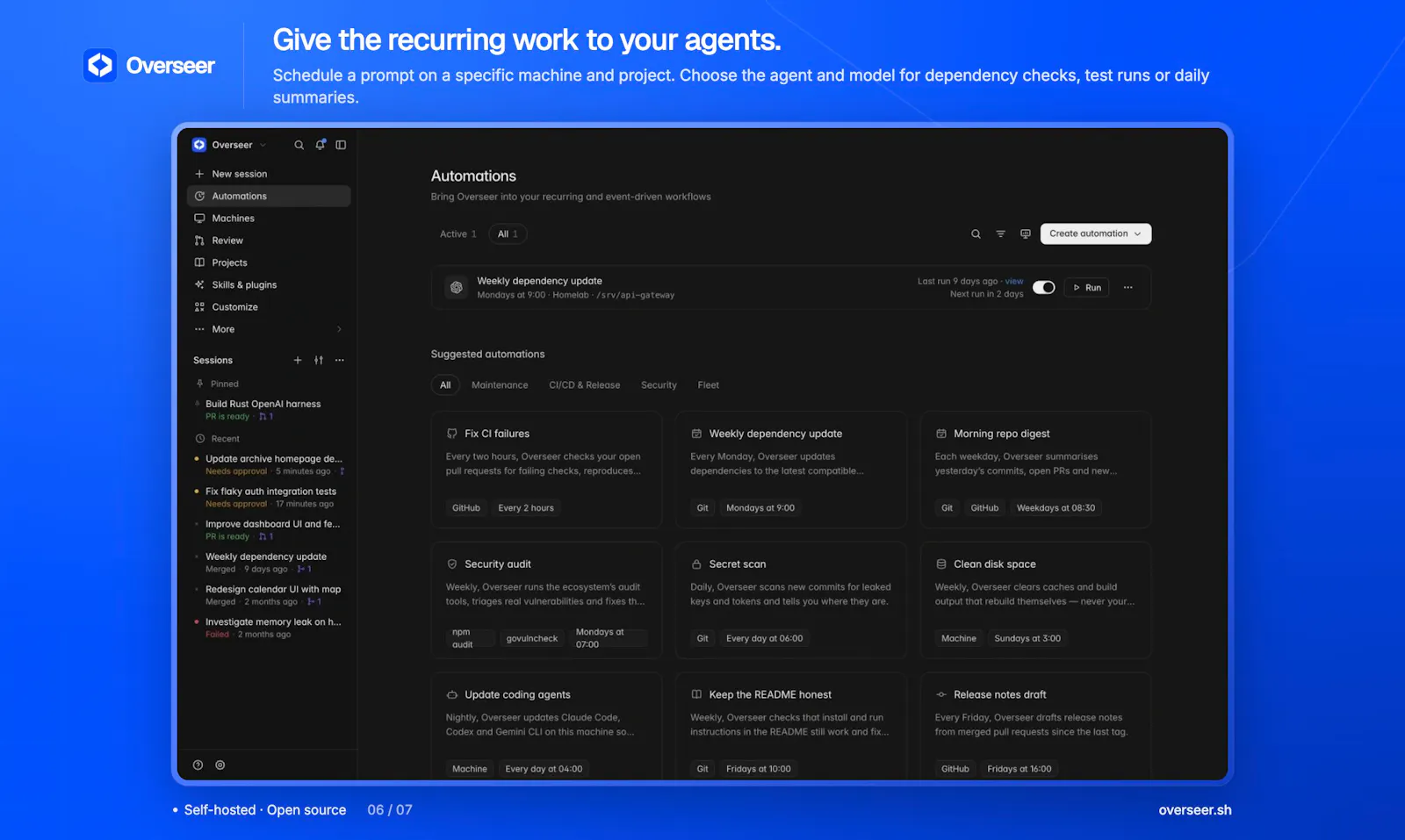Open the Release notes draft suggestion card
This screenshot has height=840, width=1405.
pyautogui.click(x=1035, y=726)
